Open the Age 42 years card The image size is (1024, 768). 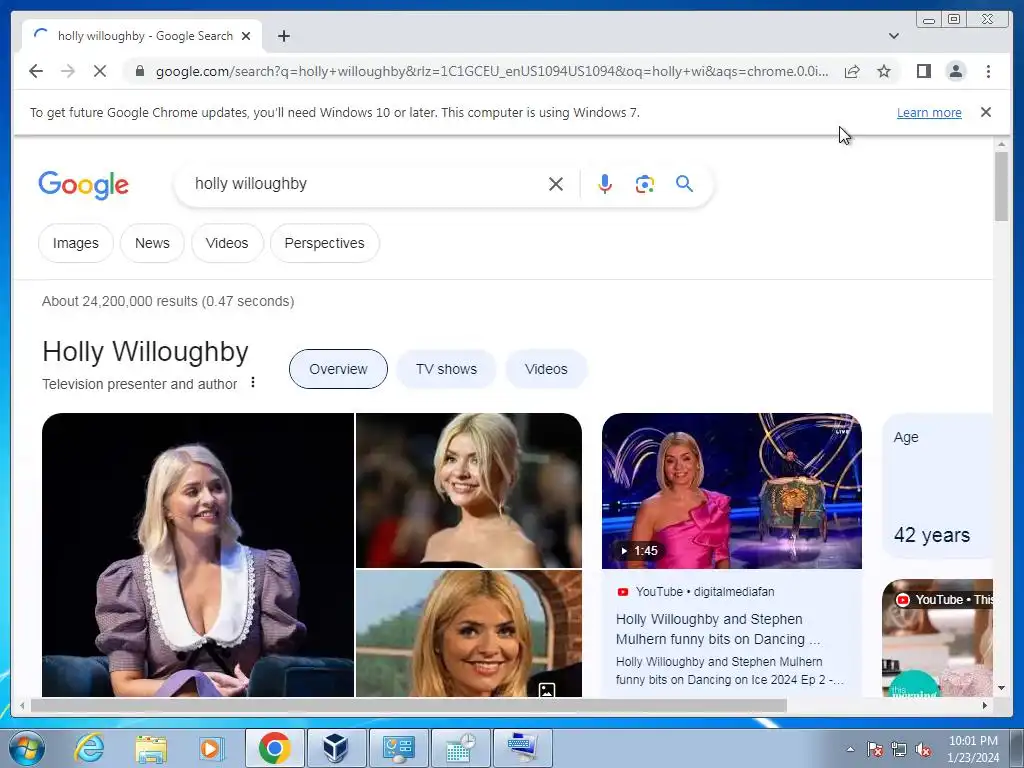[x=938, y=487]
